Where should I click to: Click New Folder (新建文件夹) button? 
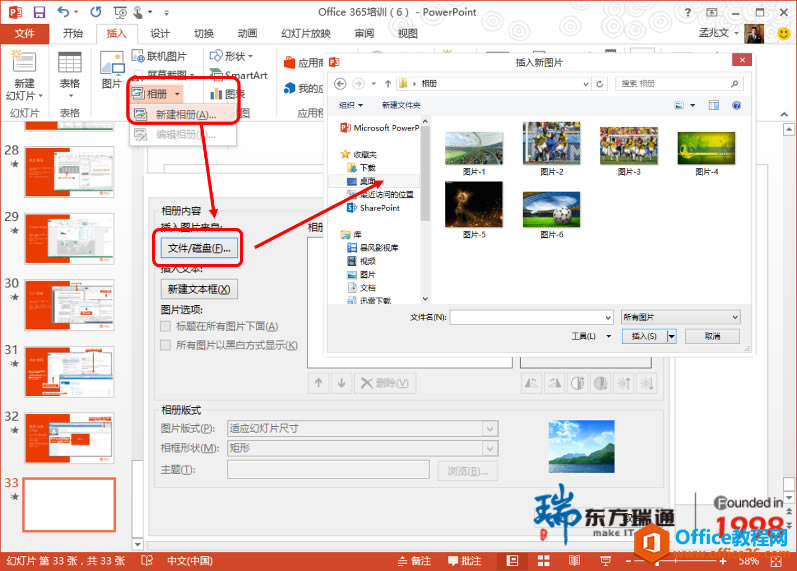[x=401, y=105]
